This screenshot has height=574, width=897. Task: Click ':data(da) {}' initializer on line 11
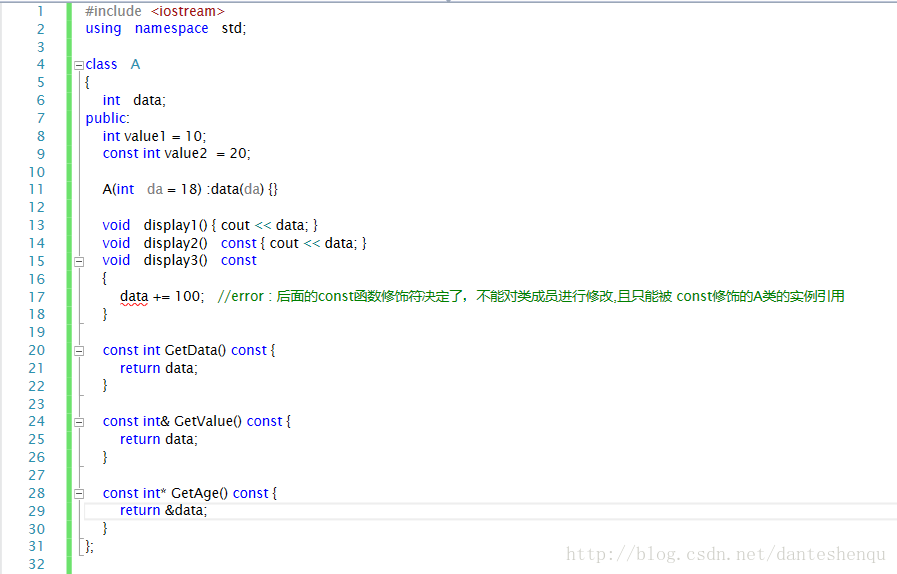point(242,189)
